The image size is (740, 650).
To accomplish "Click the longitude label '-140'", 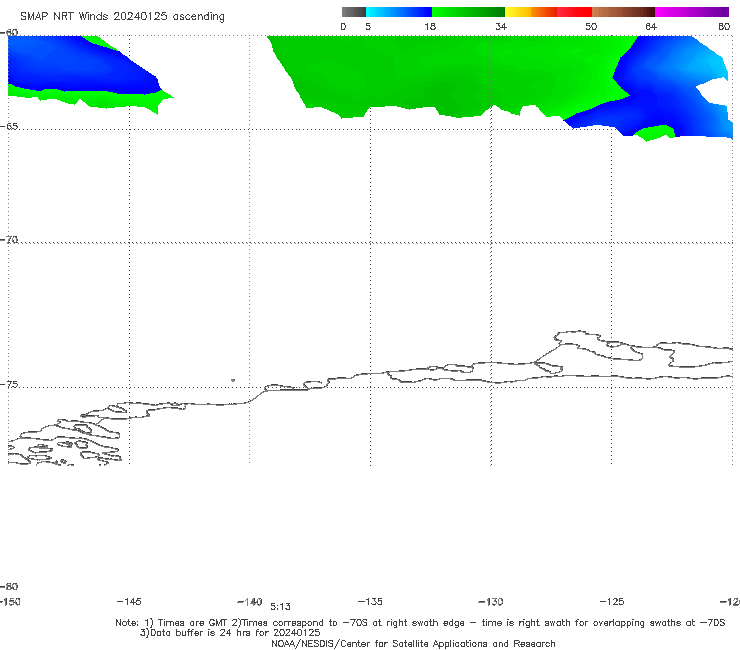I will pos(250,601).
